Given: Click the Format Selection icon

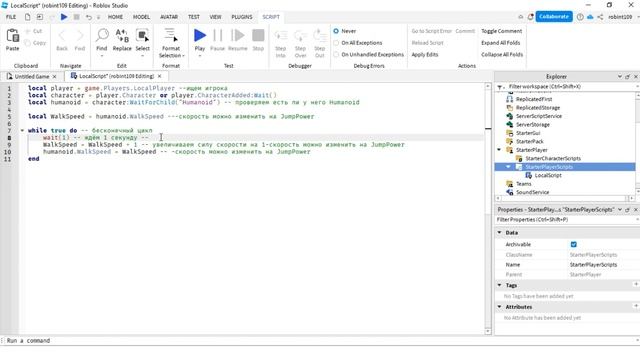Looking at the screenshot, I should click(171, 36).
